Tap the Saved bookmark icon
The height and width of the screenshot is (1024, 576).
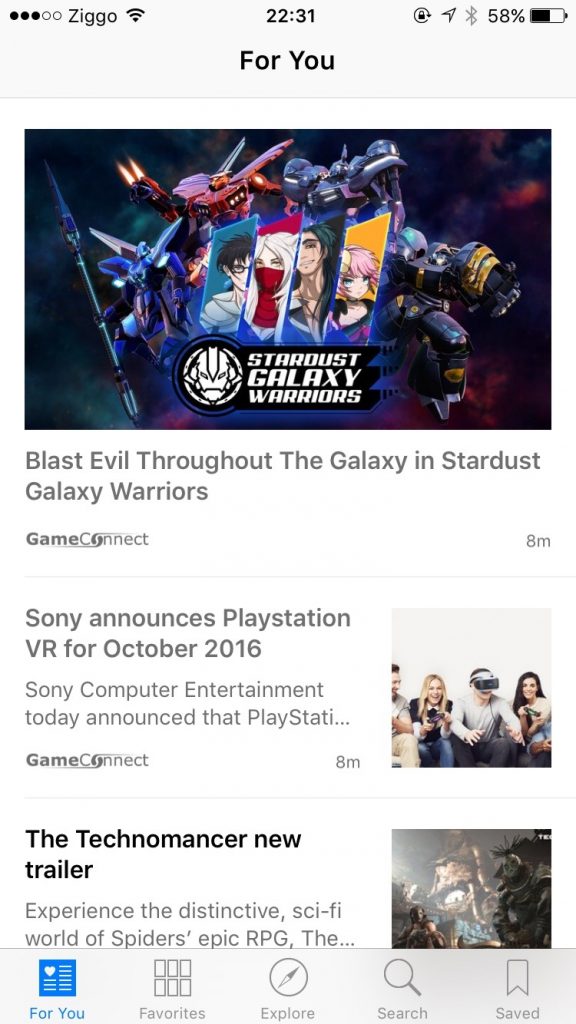point(517,978)
